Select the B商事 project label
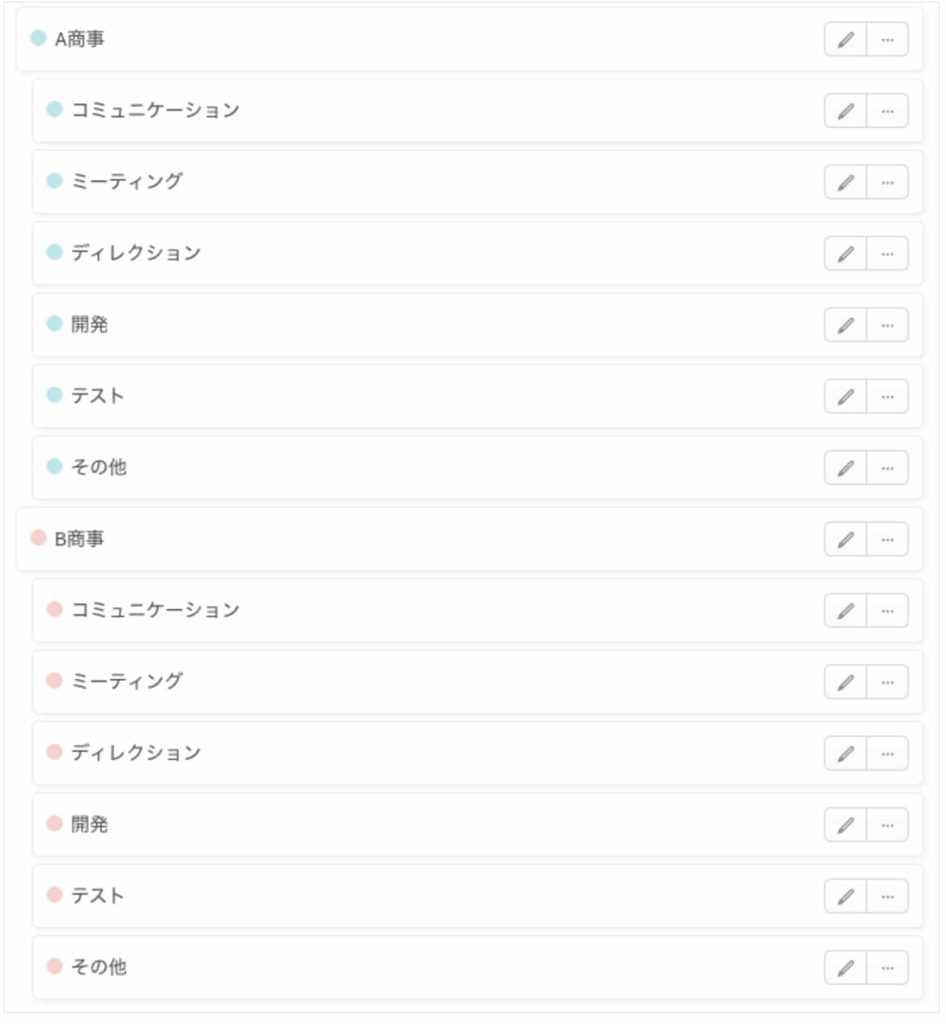The width and height of the screenshot is (946, 1024). pyautogui.click(x=80, y=539)
